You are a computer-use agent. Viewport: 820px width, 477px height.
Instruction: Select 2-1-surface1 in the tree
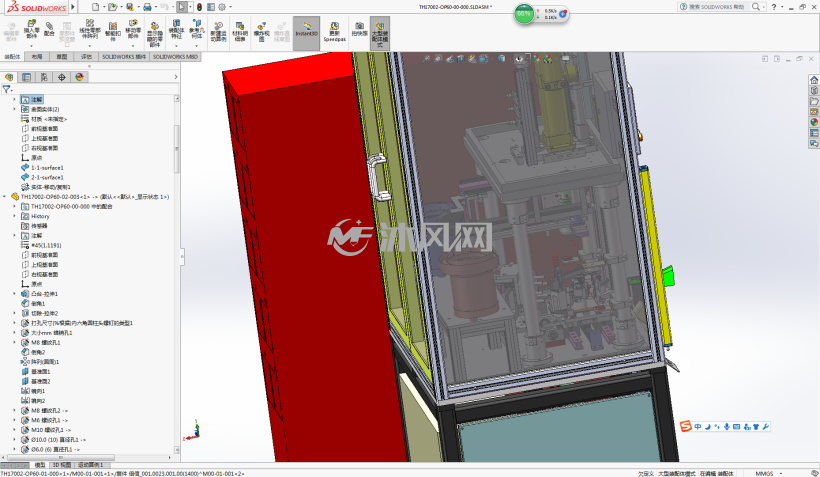pos(42,177)
